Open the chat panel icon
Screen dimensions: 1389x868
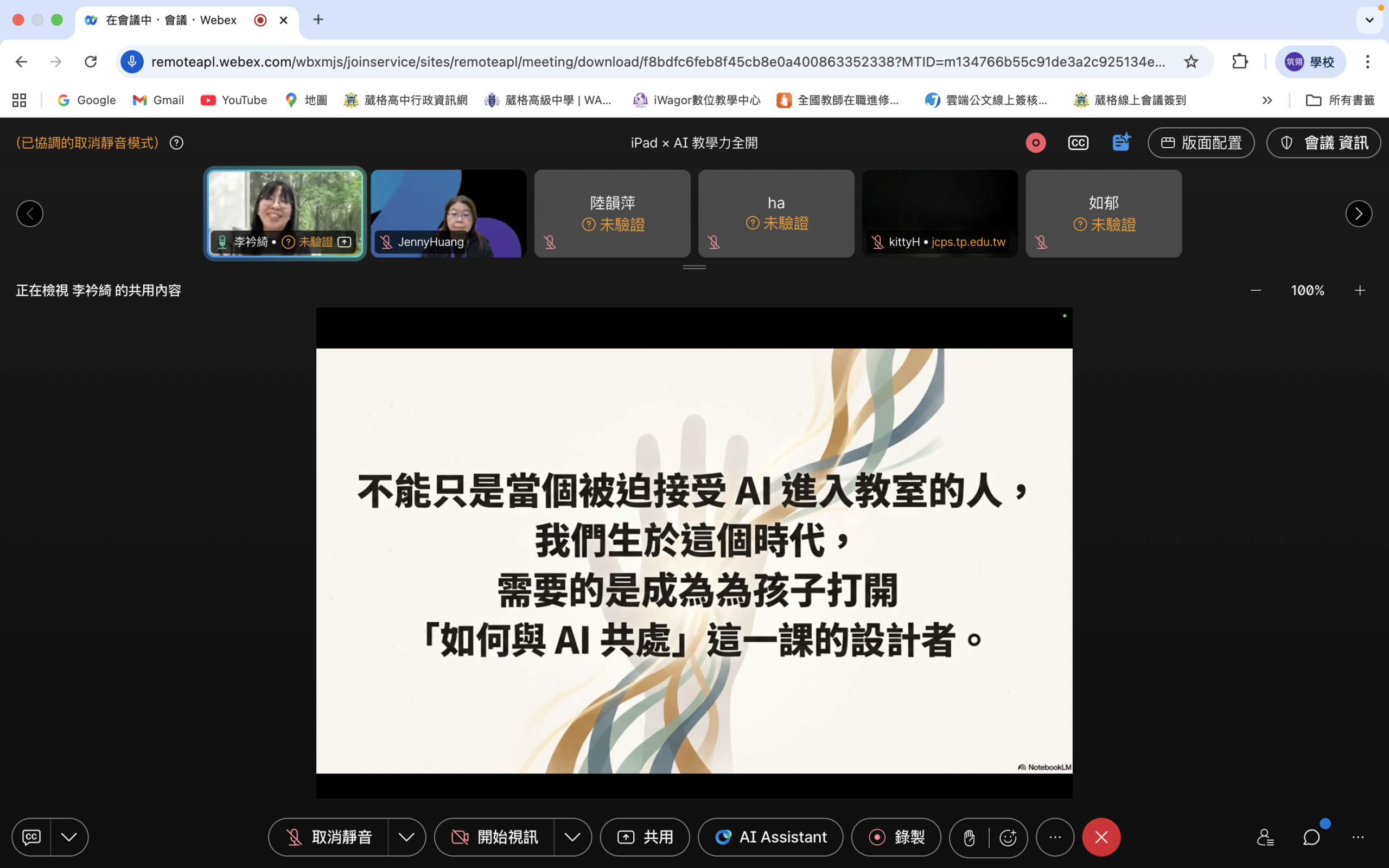click(1311, 838)
